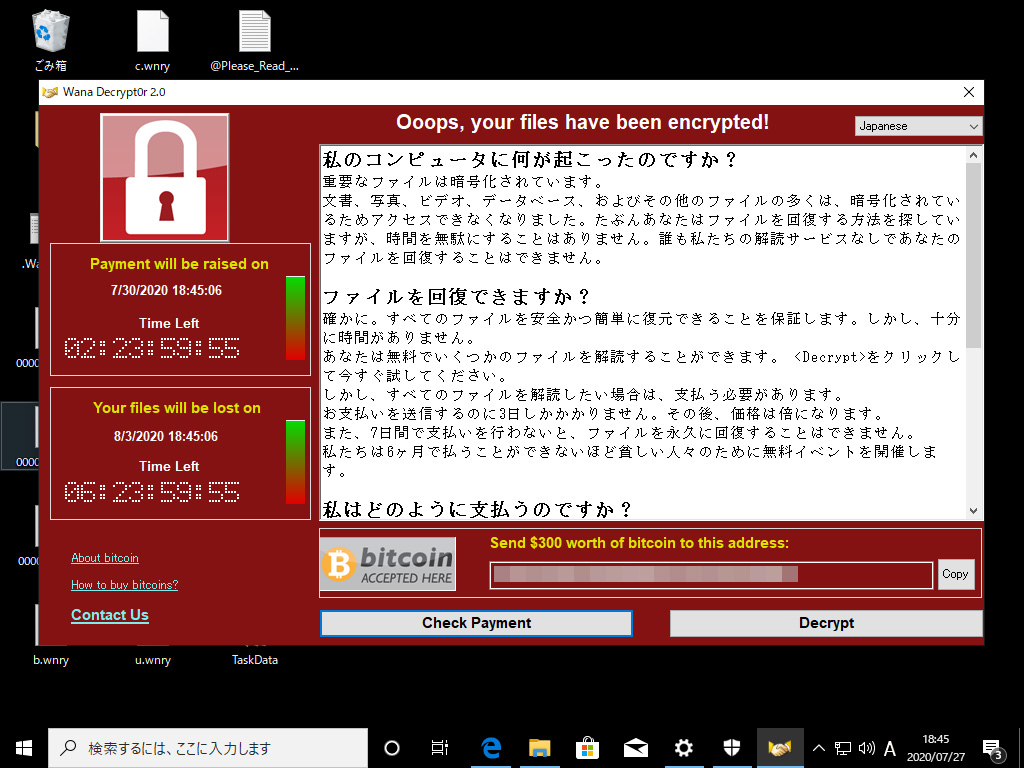Click the taskbar search box
This screenshot has height=768, width=1024.
pos(208,748)
